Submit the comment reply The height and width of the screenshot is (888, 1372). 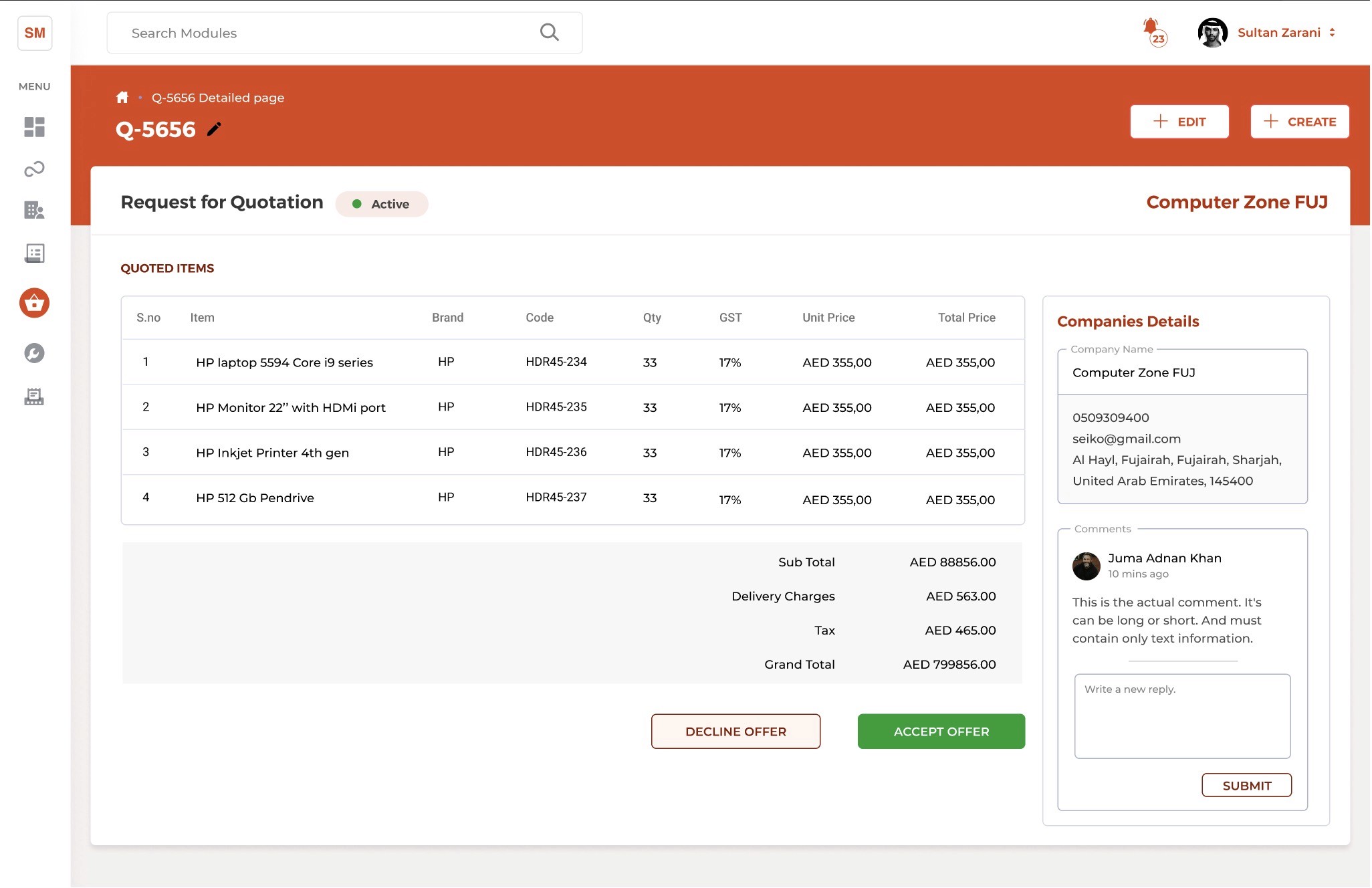[1246, 786]
